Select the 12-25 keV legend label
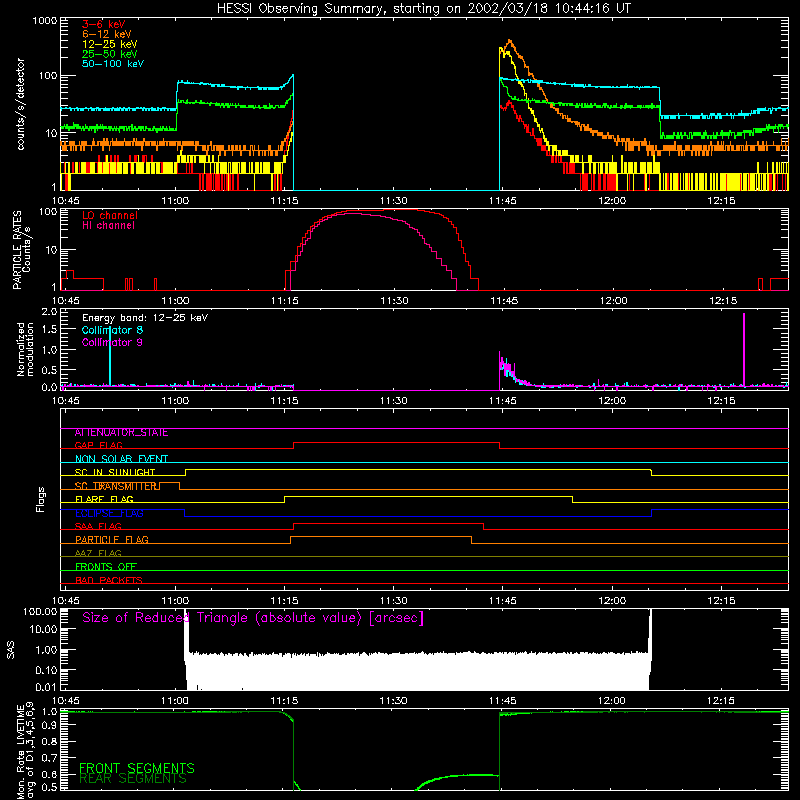 (x=110, y=44)
